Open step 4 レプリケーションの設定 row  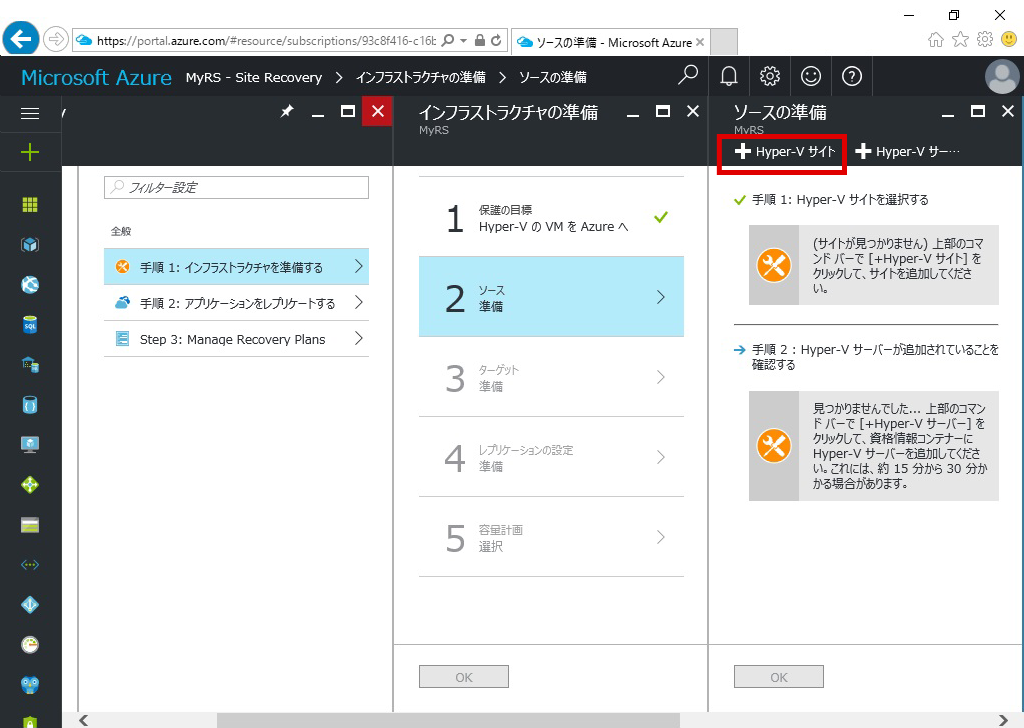click(x=551, y=457)
